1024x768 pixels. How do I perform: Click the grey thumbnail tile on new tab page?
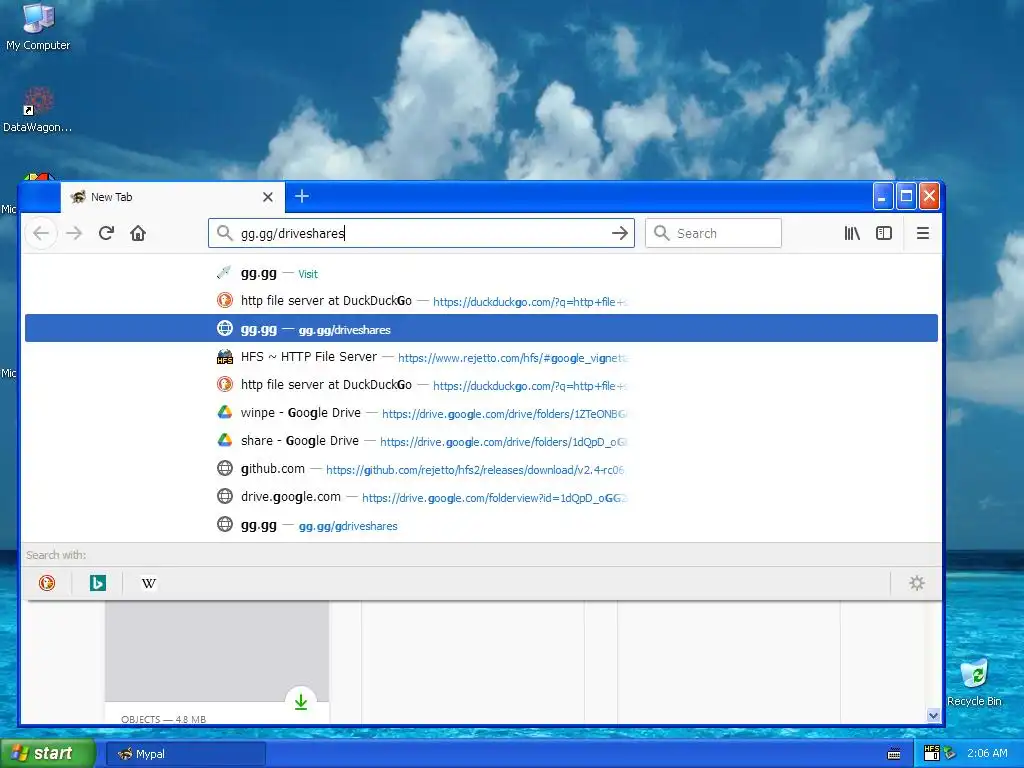click(x=217, y=651)
